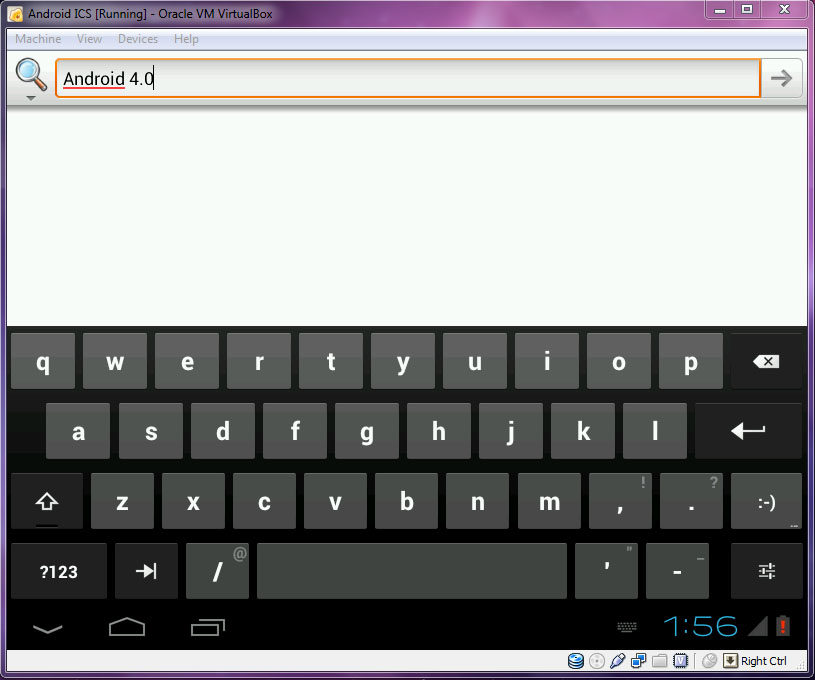The image size is (815, 680).
Task: Tap the space bar
Action: (412, 571)
